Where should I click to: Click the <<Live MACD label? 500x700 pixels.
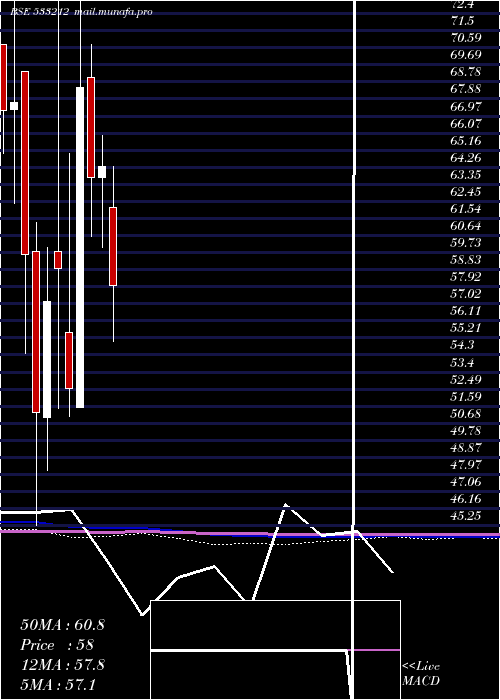coord(421,673)
